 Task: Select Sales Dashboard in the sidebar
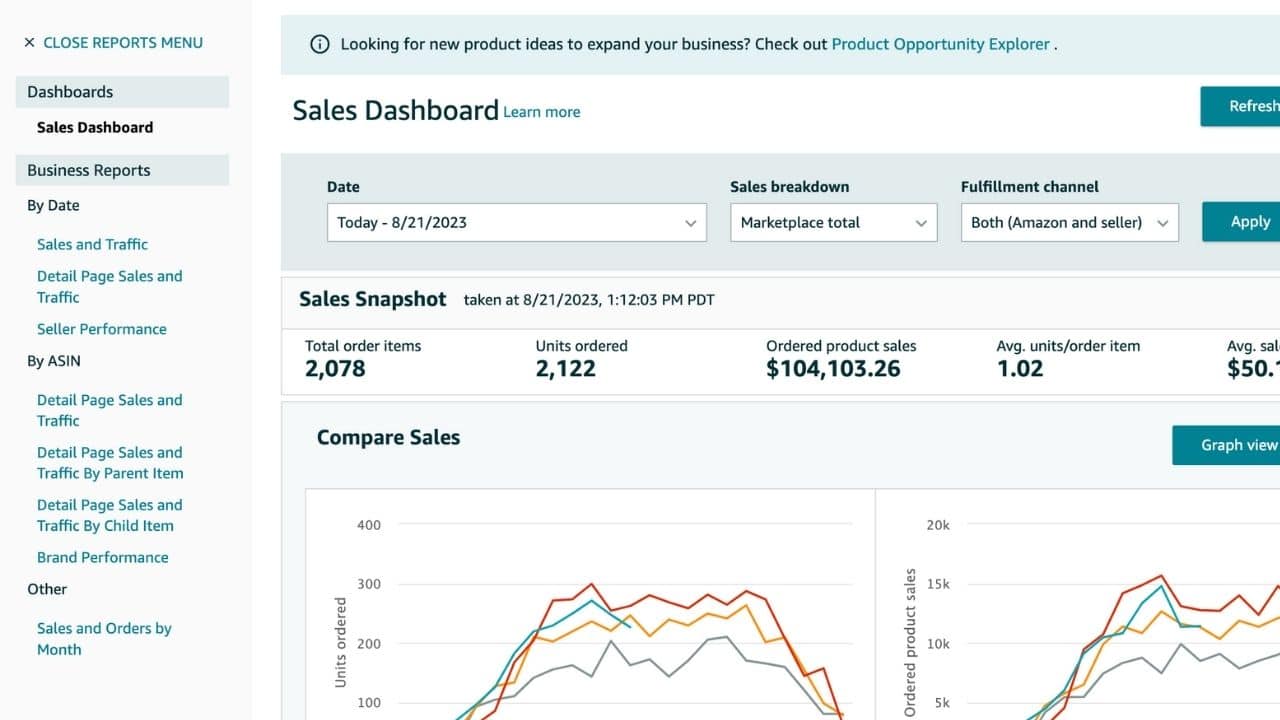[x=95, y=127]
